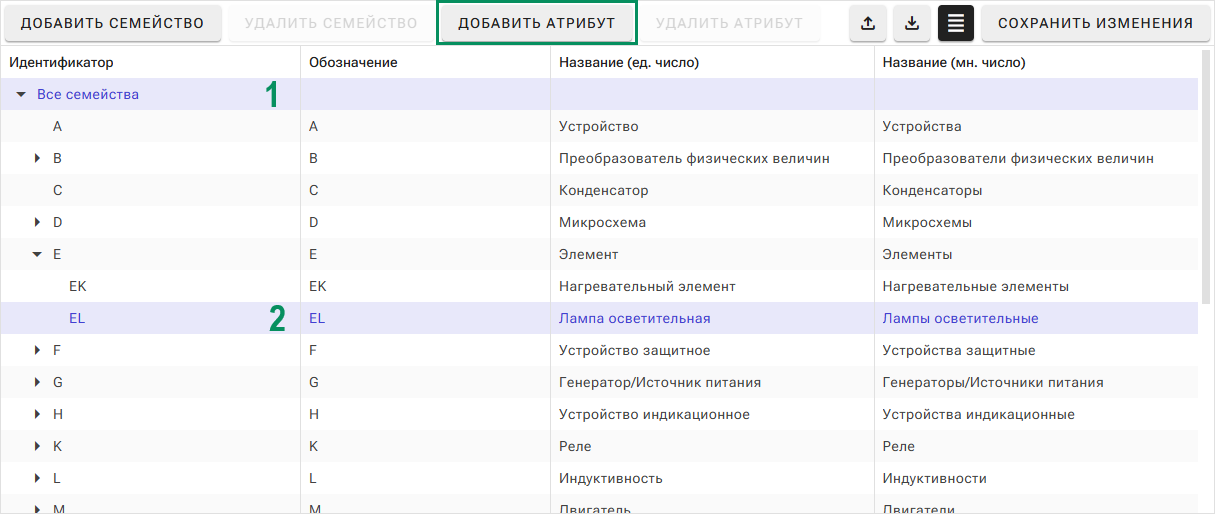
Task: Click Название (мн. число) column header
Action: pos(954,62)
